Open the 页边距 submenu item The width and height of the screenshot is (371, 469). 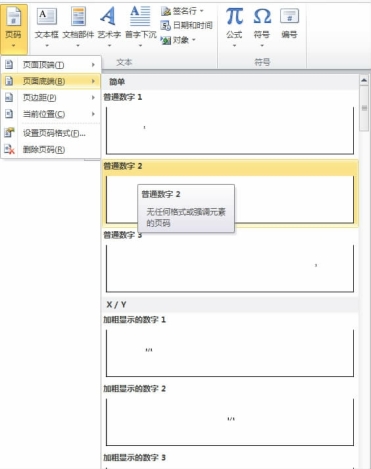tap(51, 97)
